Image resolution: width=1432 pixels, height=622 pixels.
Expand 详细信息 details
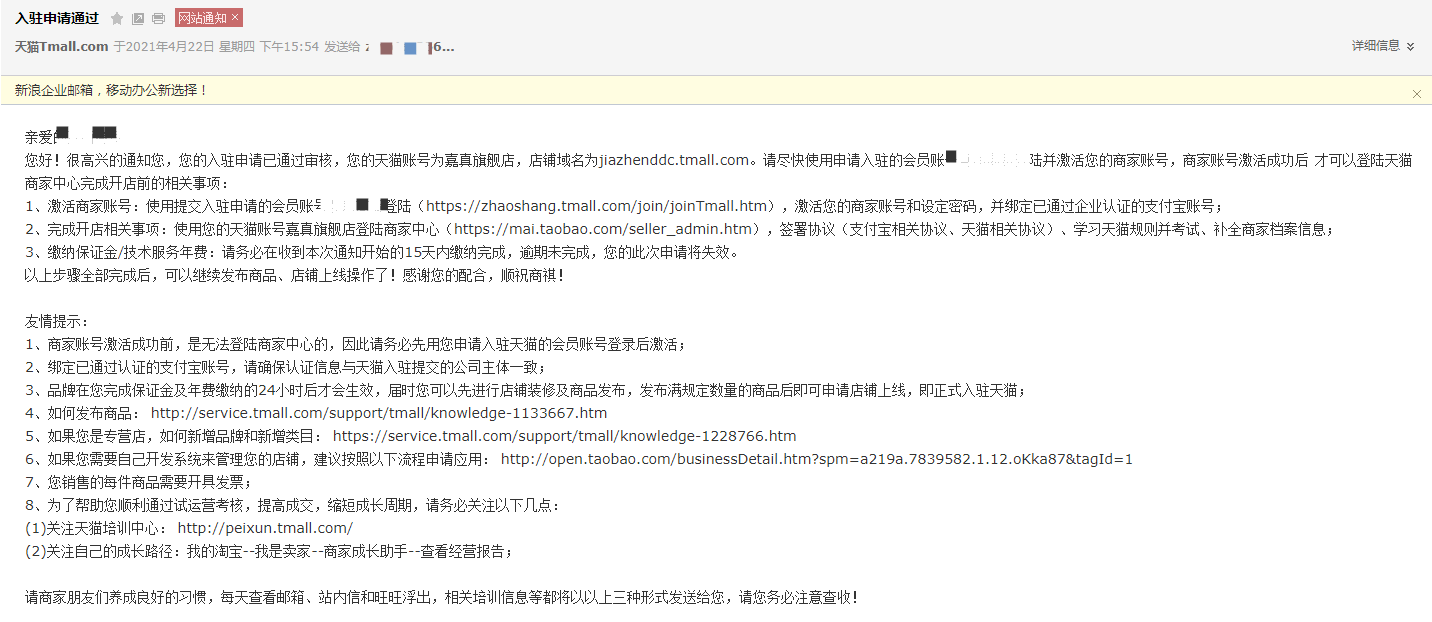point(1383,46)
